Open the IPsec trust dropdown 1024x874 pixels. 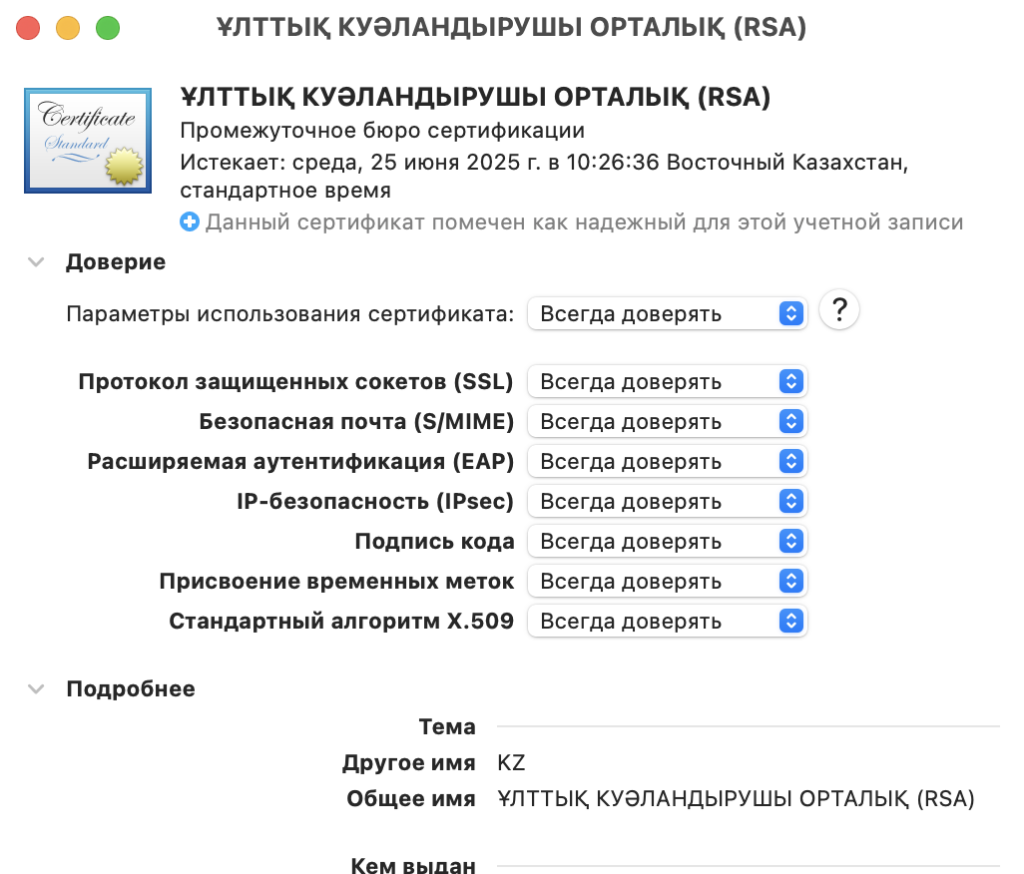pyautogui.click(x=667, y=501)
